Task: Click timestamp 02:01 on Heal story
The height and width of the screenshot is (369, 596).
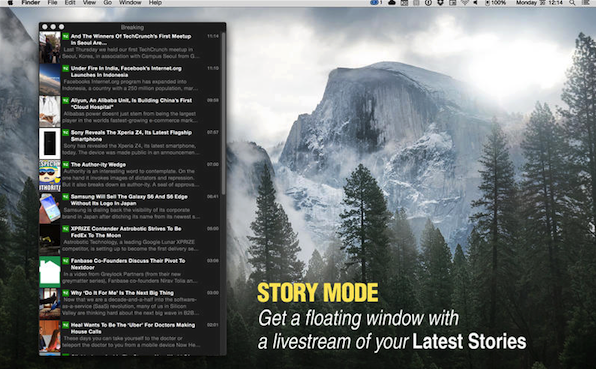Action: click(213, 325)
